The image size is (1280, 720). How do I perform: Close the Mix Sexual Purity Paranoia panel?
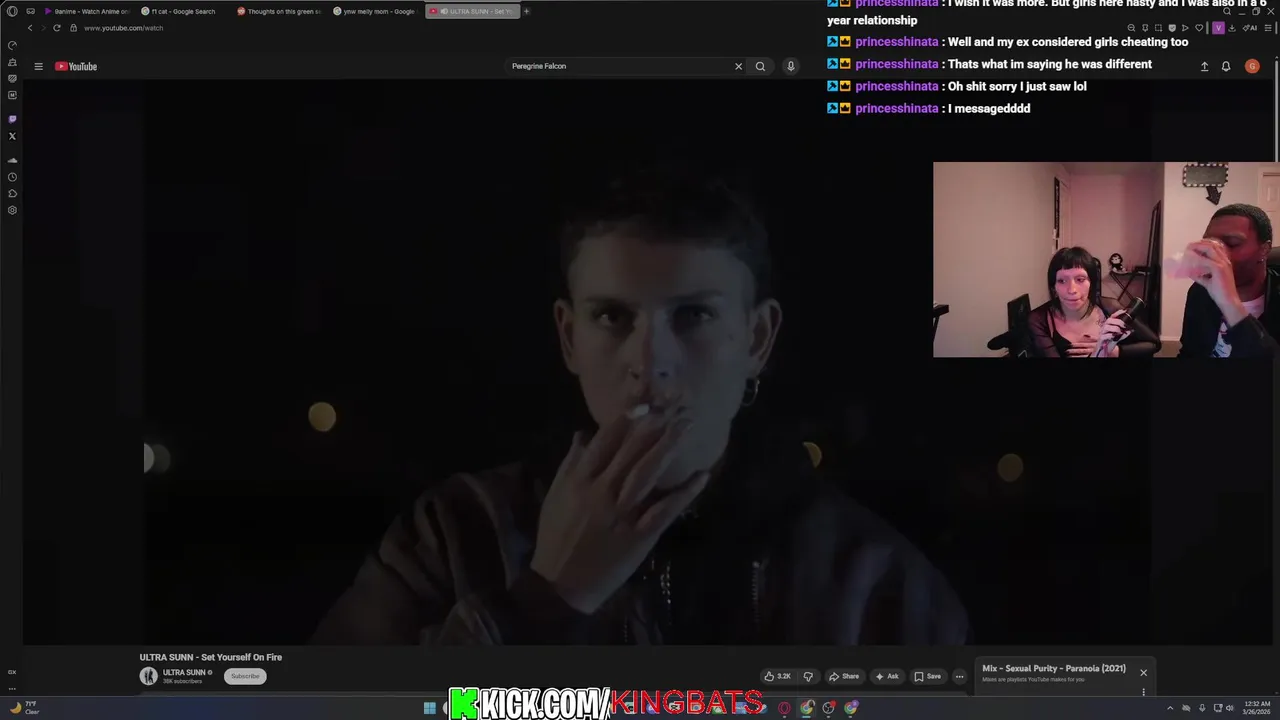pos(1143,672)
